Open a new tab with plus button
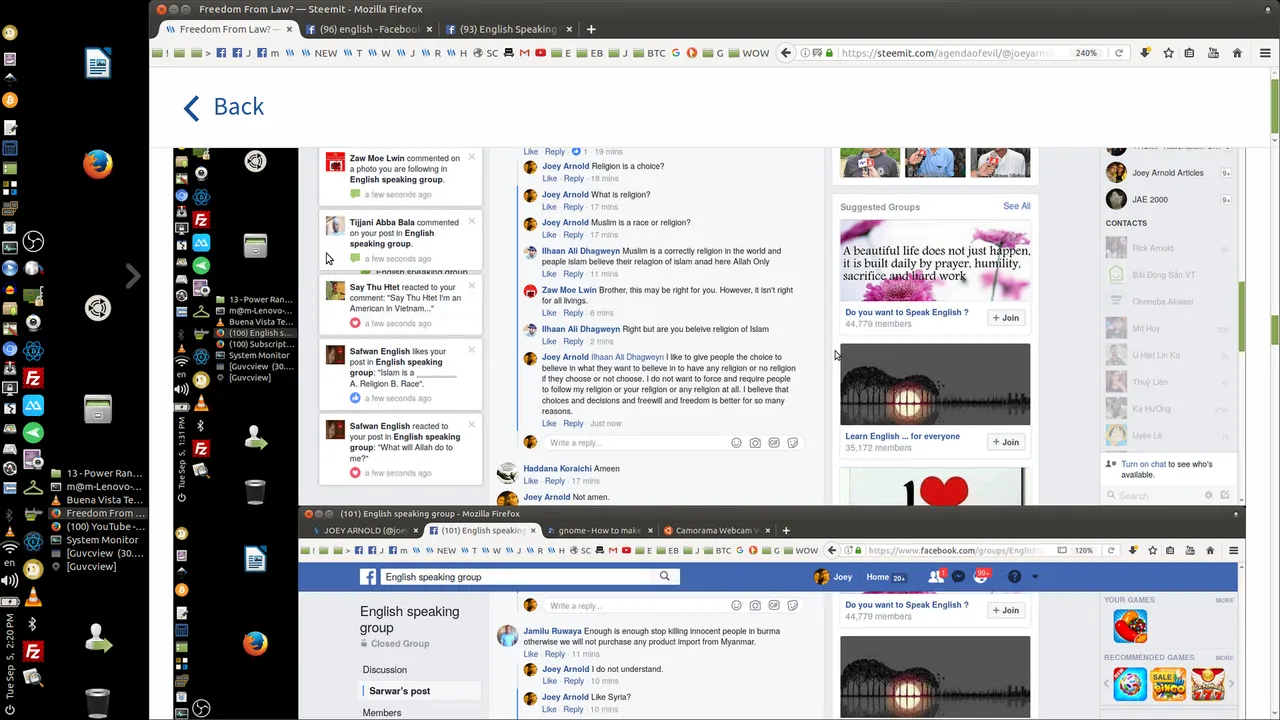1280x720 pixels. tap(591, 29)
